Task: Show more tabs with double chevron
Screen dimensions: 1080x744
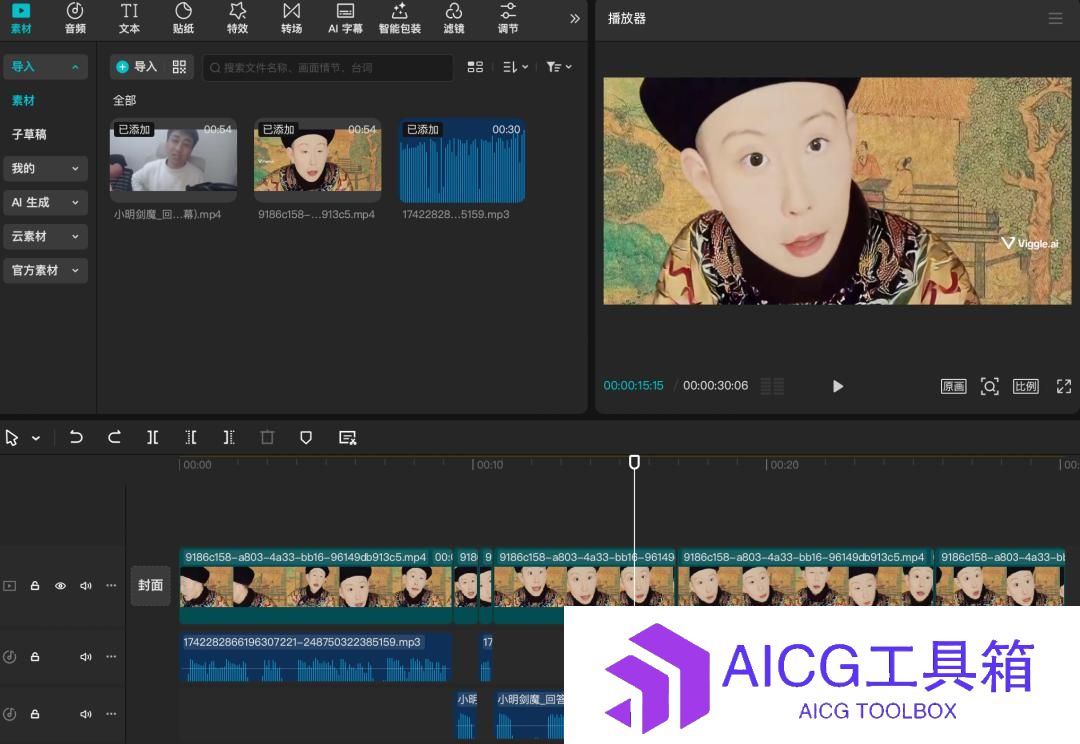Action: pyautogui.click(x=574, y=19)
